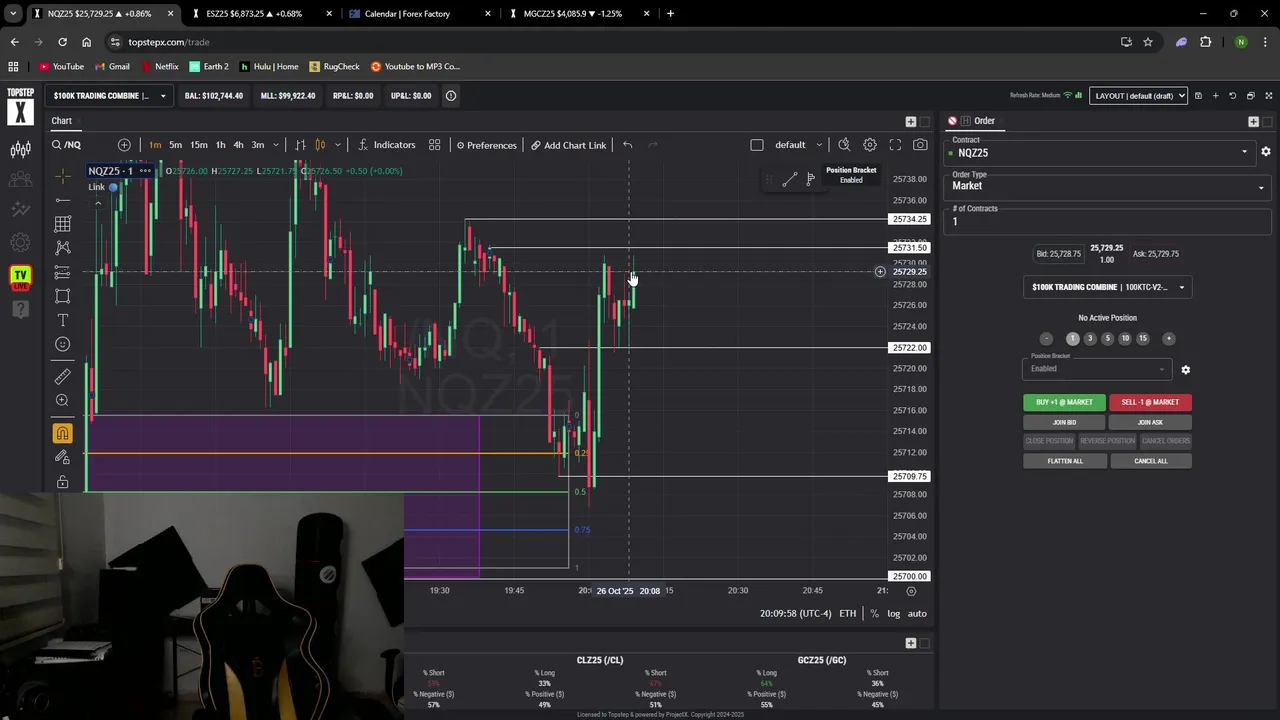Decrease contracts with minus button
This screenshot has height=720, width=1280.
[x=1046, y=339]
